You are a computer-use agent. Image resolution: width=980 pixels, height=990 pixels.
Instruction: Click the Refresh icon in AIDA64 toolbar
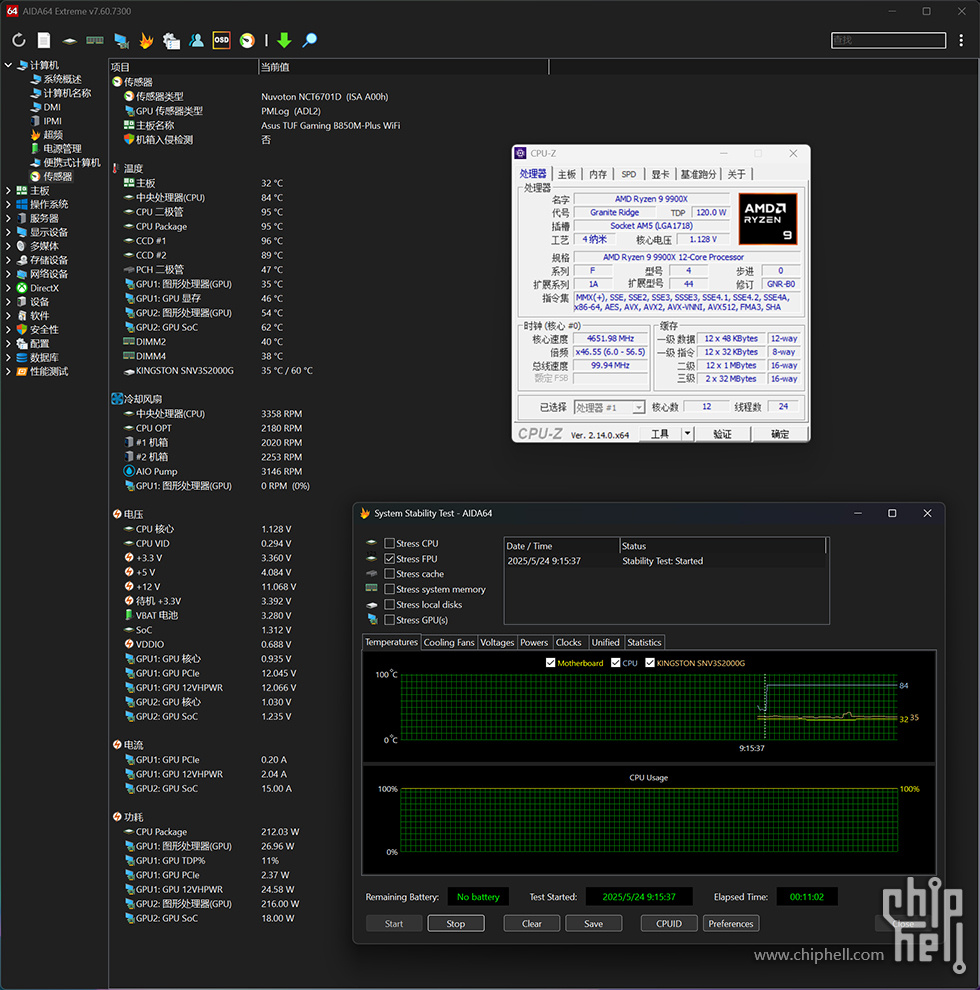click(19, 40)
